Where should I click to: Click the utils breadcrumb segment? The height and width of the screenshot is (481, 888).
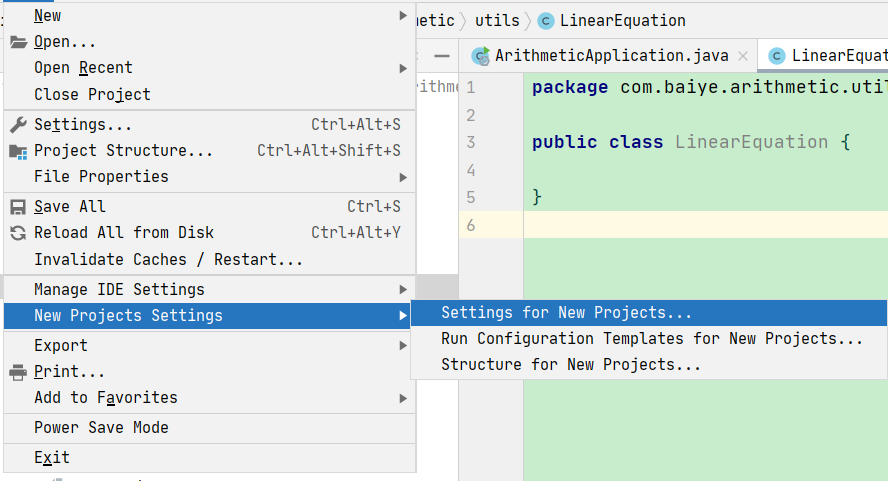497,20
